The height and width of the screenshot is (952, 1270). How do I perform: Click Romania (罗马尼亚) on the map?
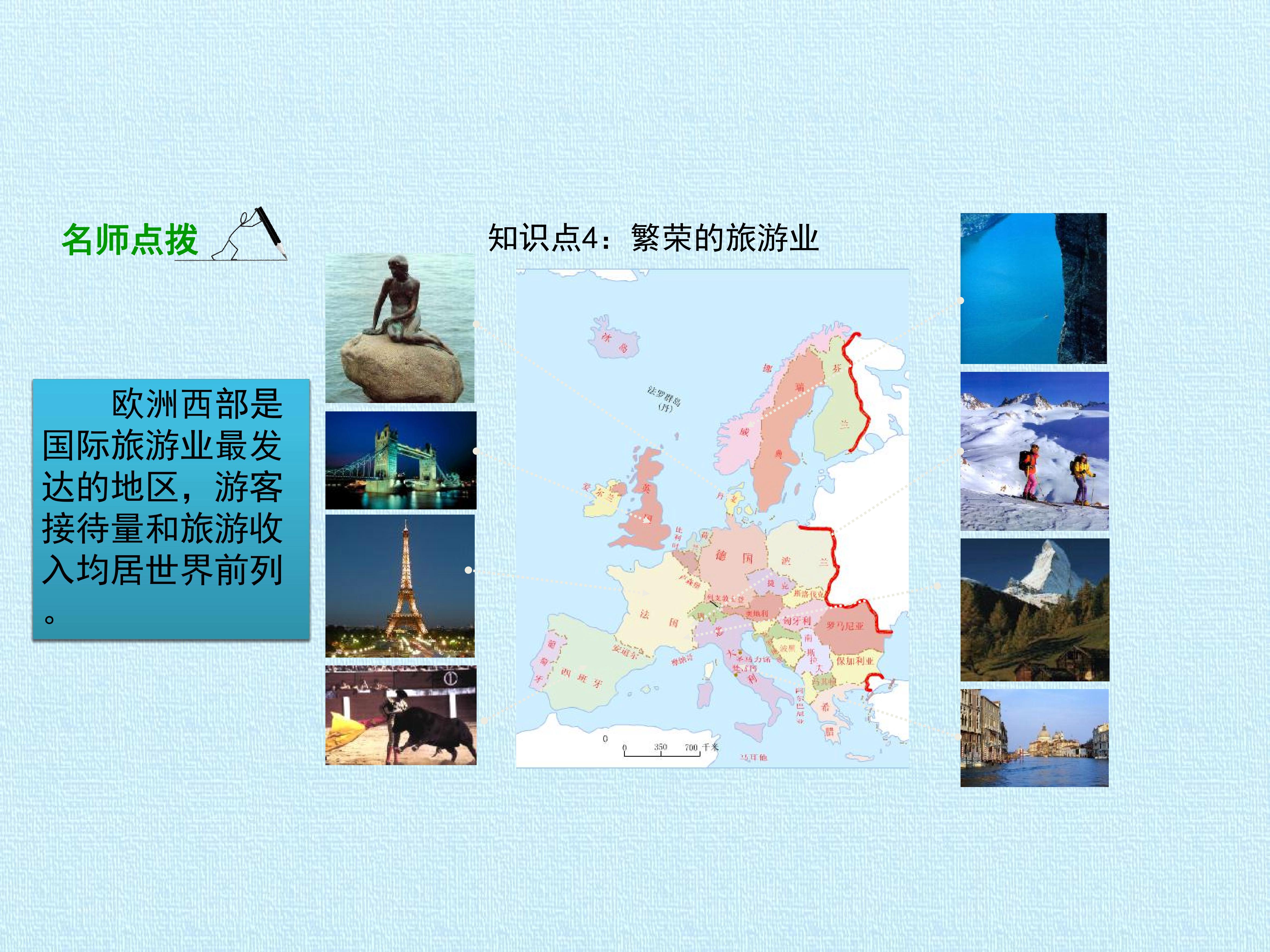[845, 625]
